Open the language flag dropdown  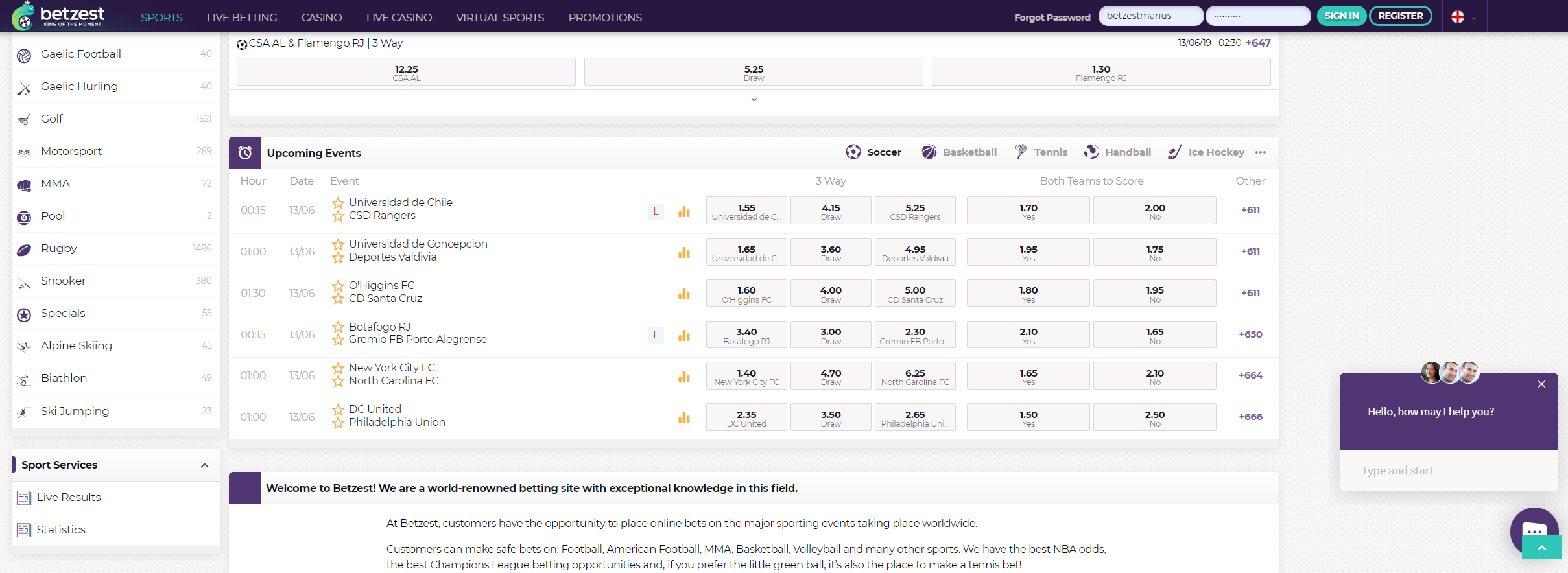[1463, 18]
